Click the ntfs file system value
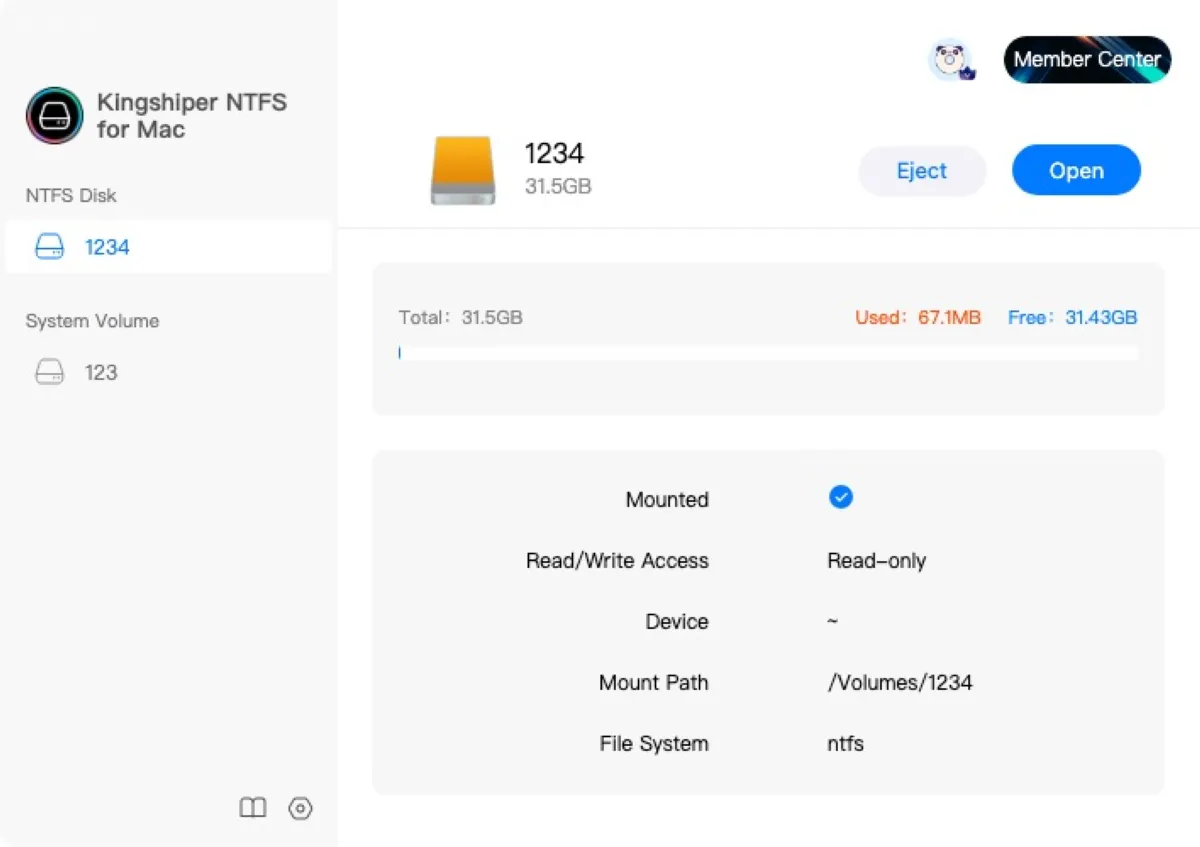This screenshot has height=847, width=1200. pos(845,744)
